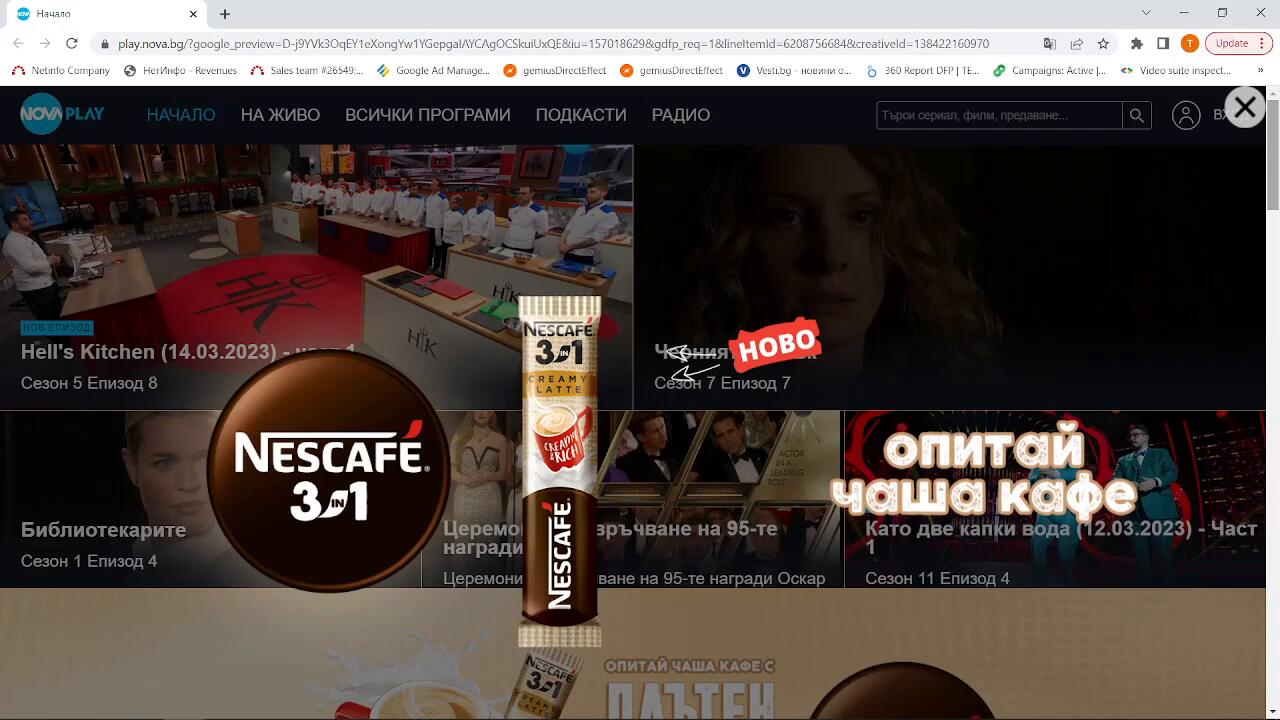Click the series search input field
The image size is (1280, 720).
(998, 116)
